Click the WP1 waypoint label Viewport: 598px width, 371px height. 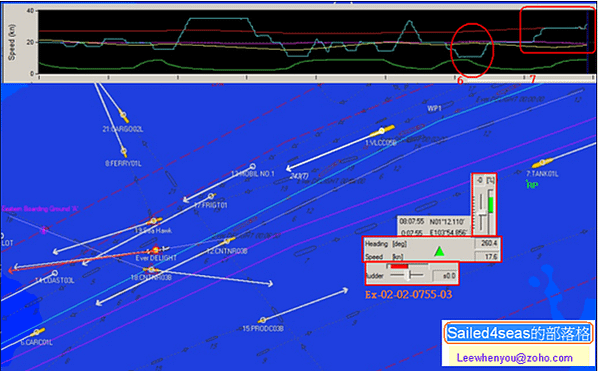click(434, 108)
